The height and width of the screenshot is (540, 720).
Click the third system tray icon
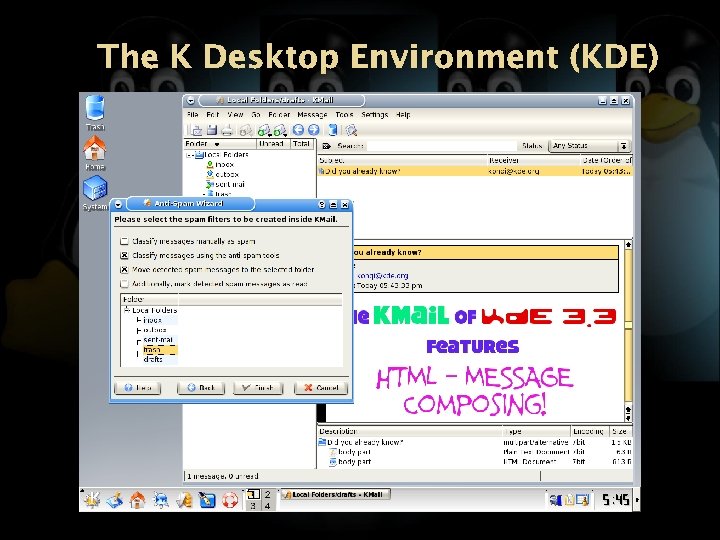[582, 500]
